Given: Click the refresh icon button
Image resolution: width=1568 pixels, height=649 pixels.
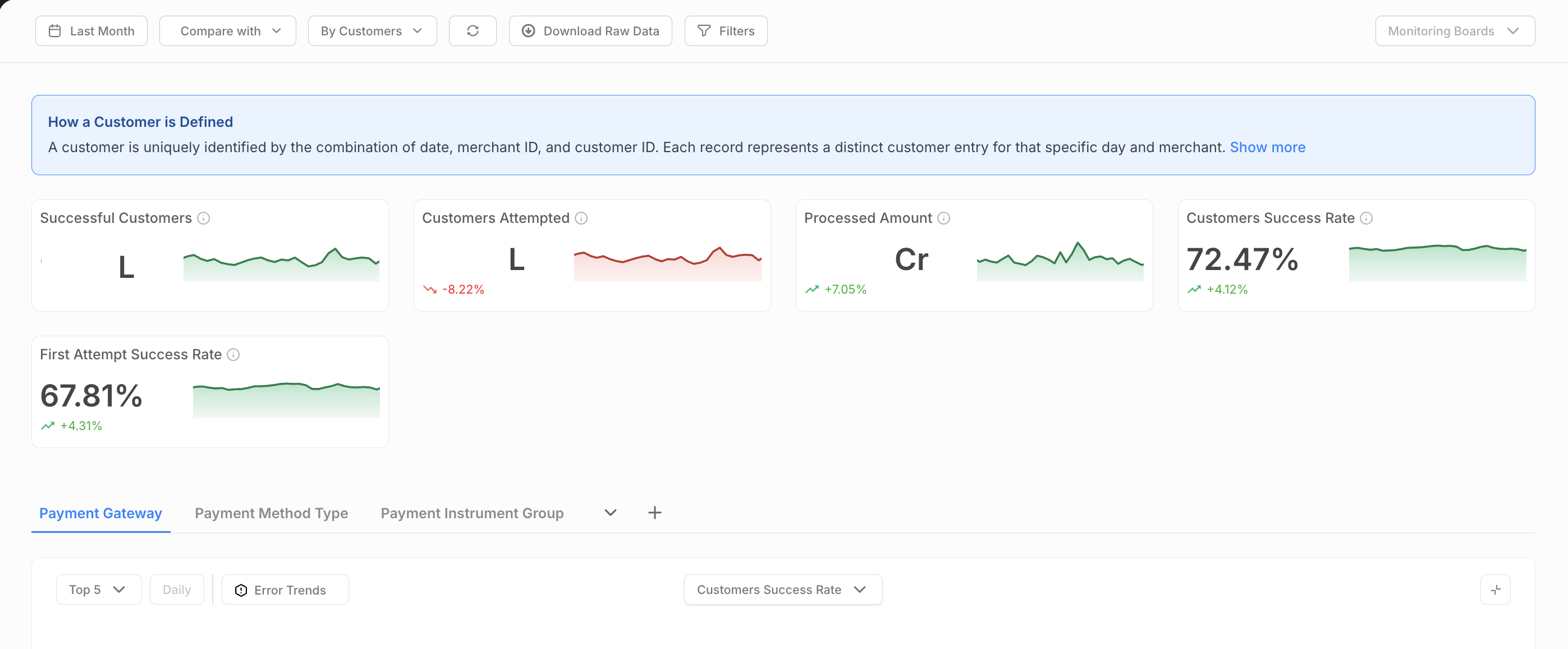Looking at the screenshot, I should pos(473,31).
